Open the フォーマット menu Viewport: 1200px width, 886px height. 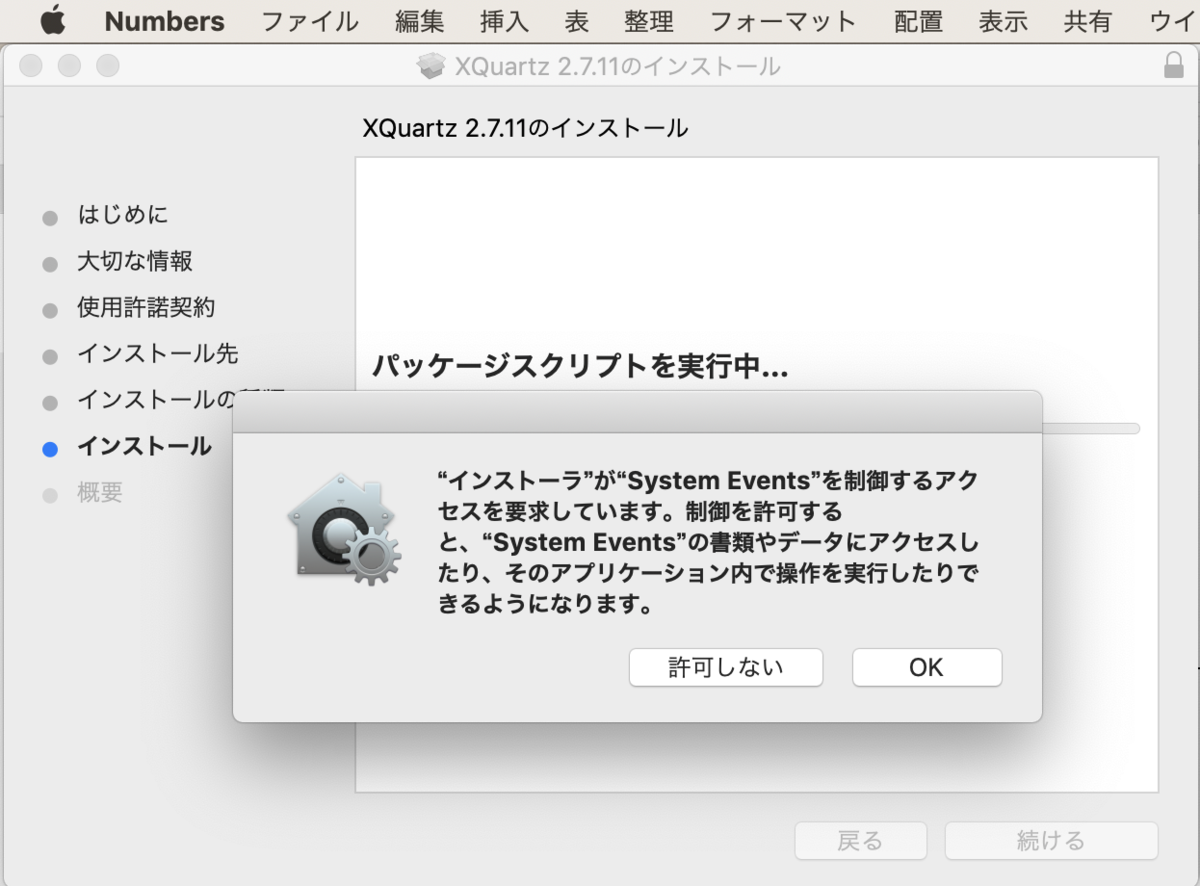click(783, 21)
